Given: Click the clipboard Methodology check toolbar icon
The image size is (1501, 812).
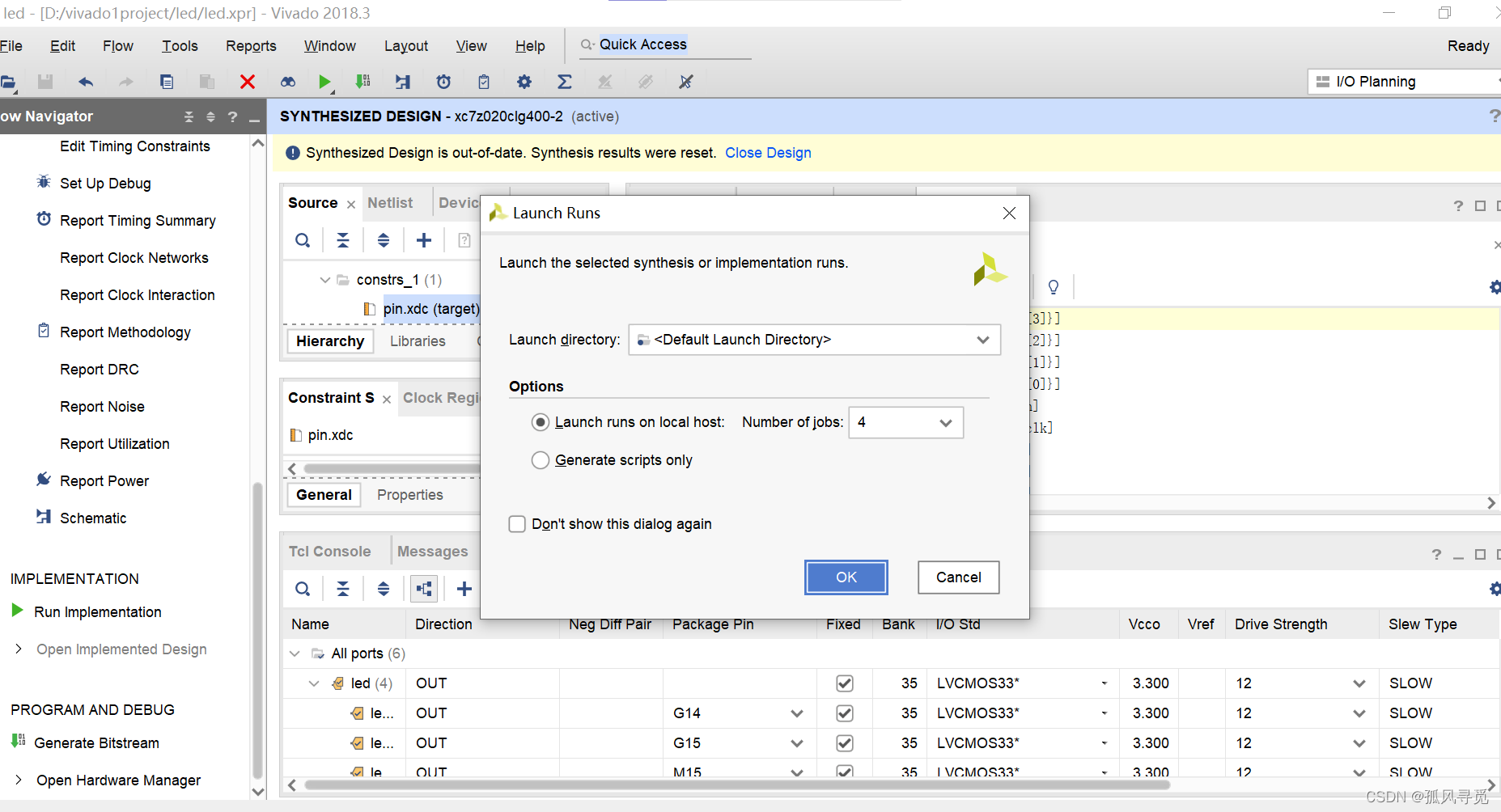Looking at the screenshot, I should tap(484, 82).
